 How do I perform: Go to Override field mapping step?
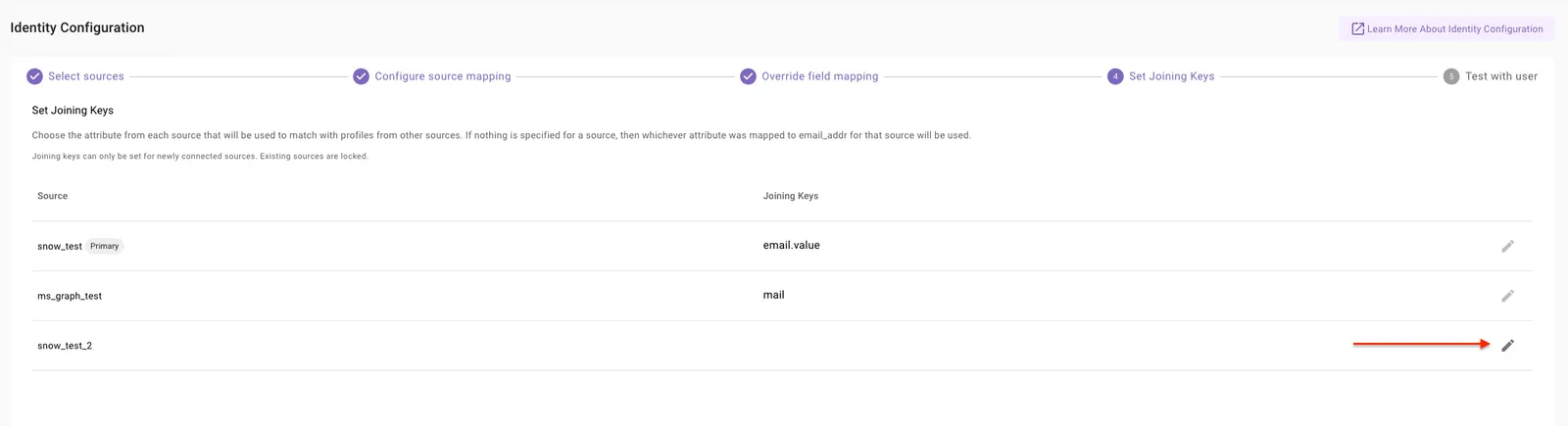[x=820, y=76]
